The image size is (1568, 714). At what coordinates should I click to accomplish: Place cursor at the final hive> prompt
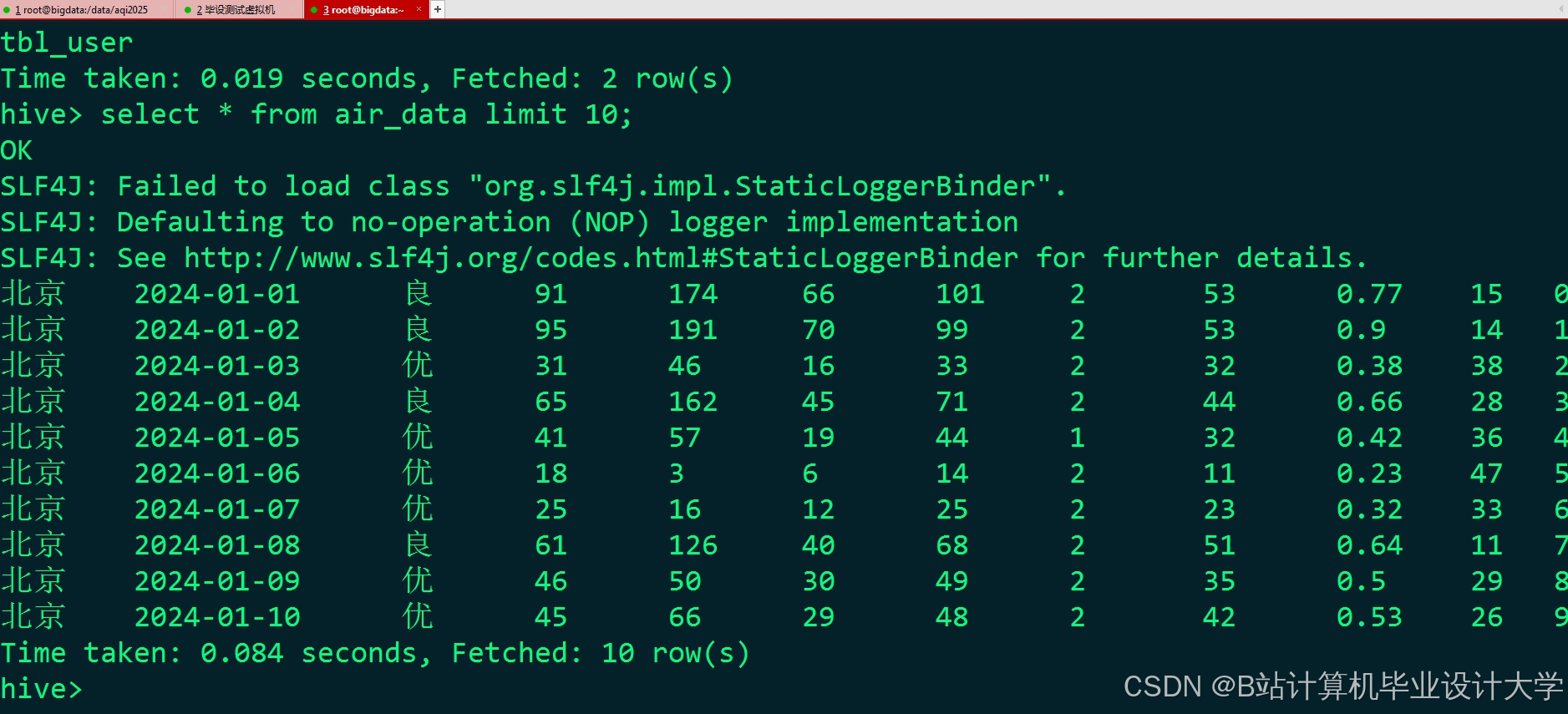(x=42, y=689)
